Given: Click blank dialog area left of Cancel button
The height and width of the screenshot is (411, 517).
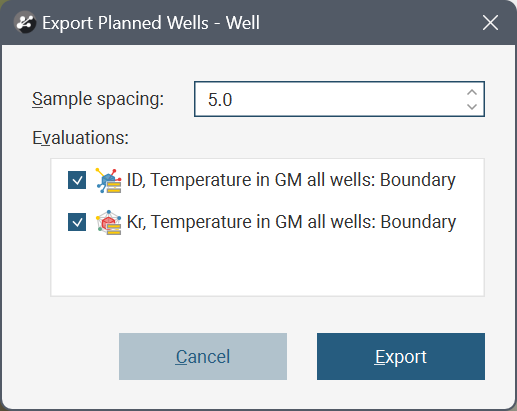Looking at the screenshot, I should click(60, 356).
